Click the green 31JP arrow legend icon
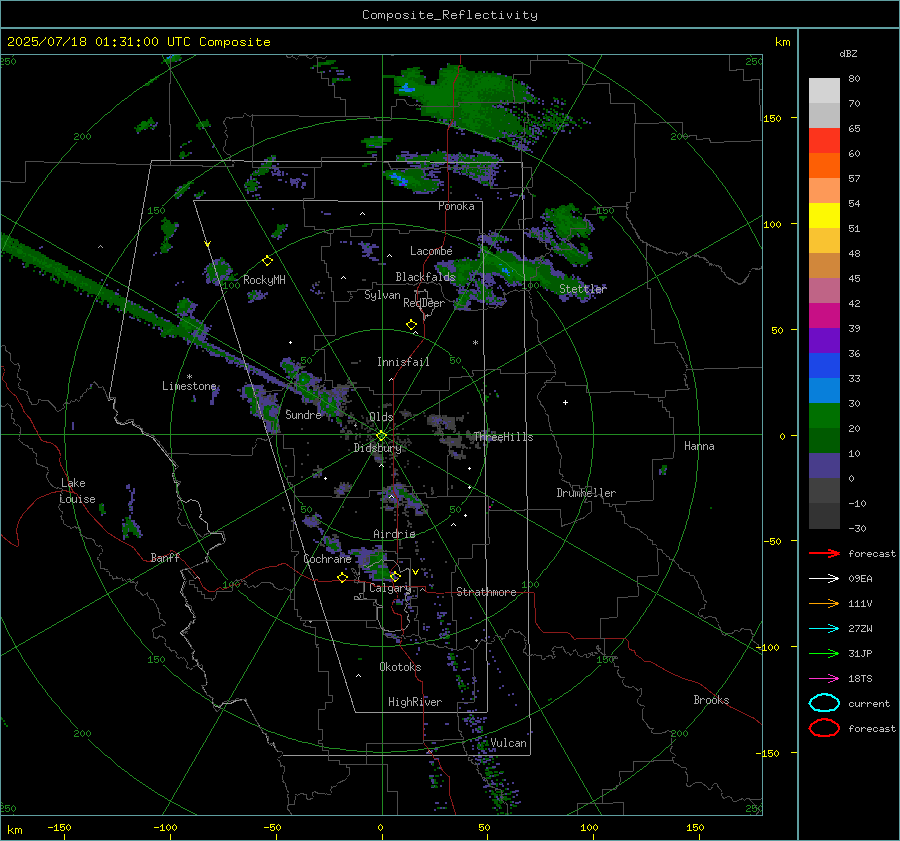The height and width of the screenshot is (841, 900). pos(824,653)
